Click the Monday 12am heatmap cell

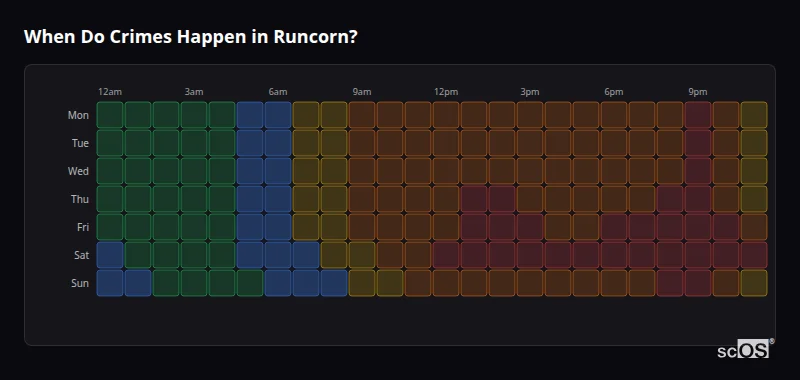pos(110,115)
